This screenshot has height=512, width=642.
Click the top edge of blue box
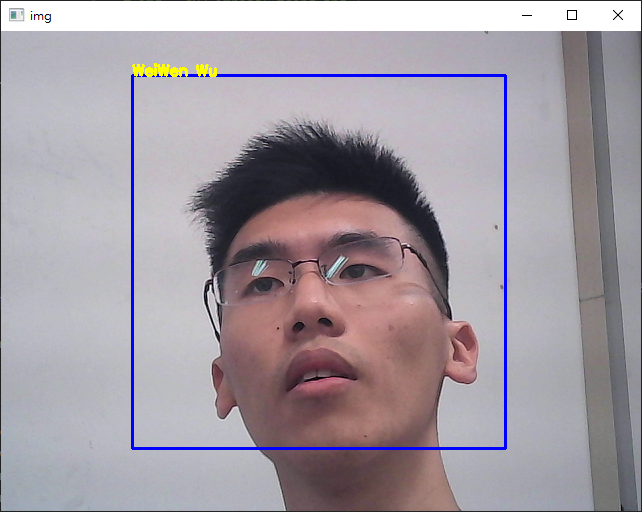(320, 76)
